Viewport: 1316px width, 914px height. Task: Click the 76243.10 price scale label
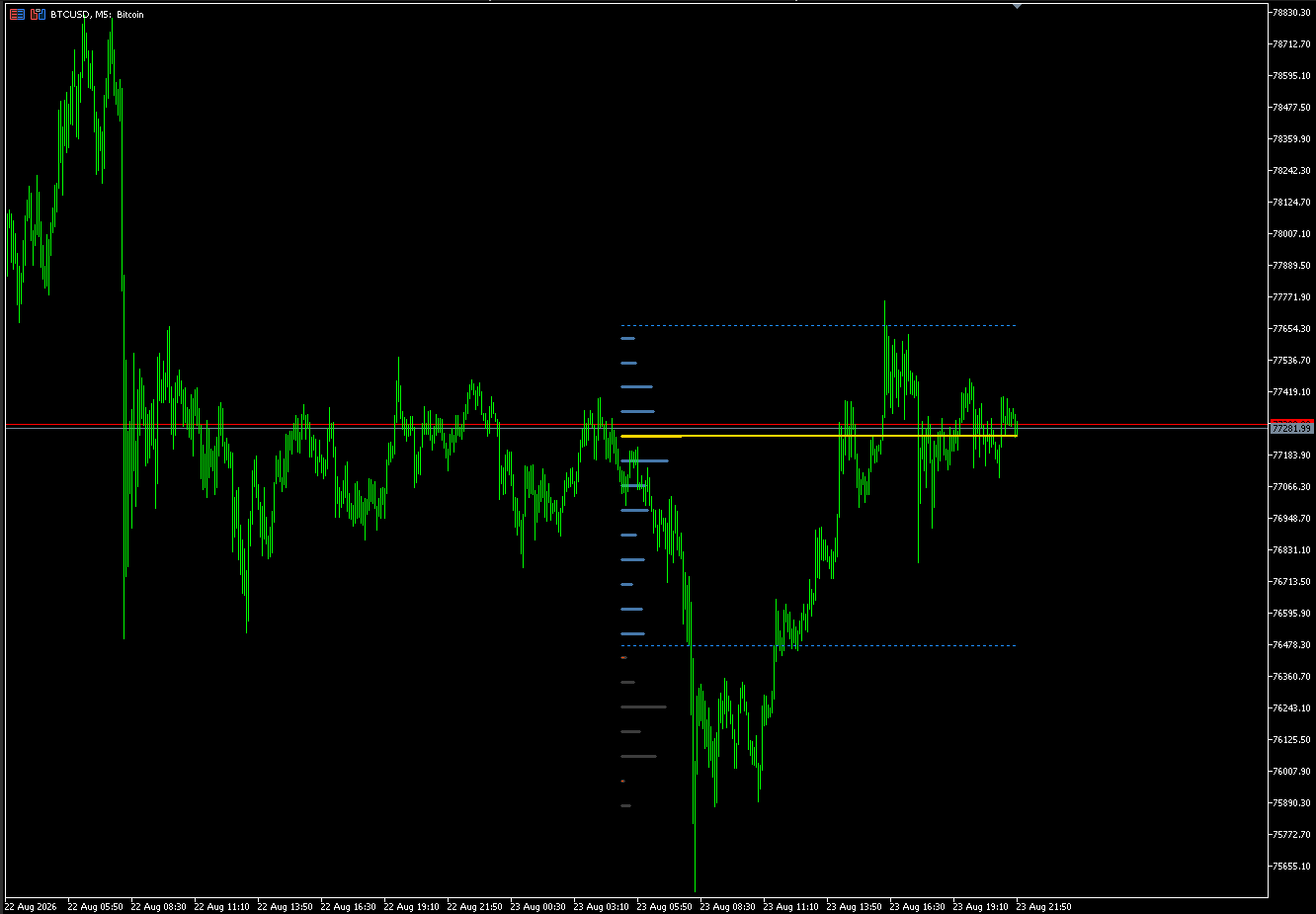click(1292, 707)
